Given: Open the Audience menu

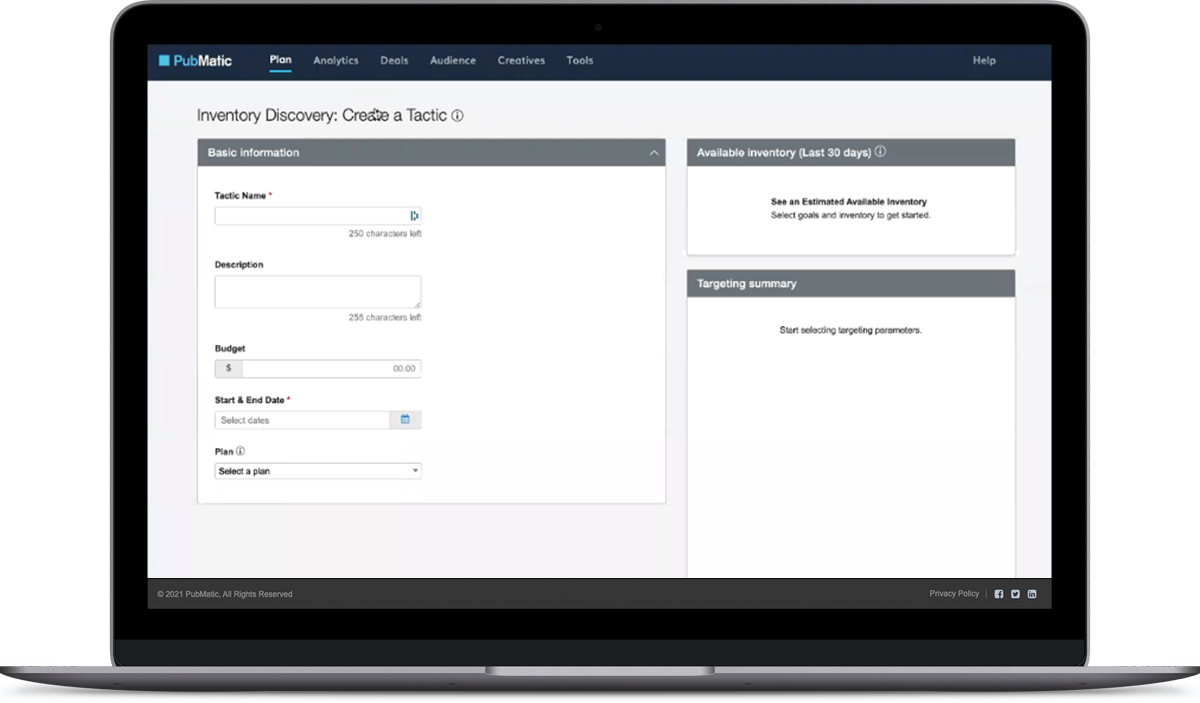Looking at the screenshot, I should click(453, 61).
